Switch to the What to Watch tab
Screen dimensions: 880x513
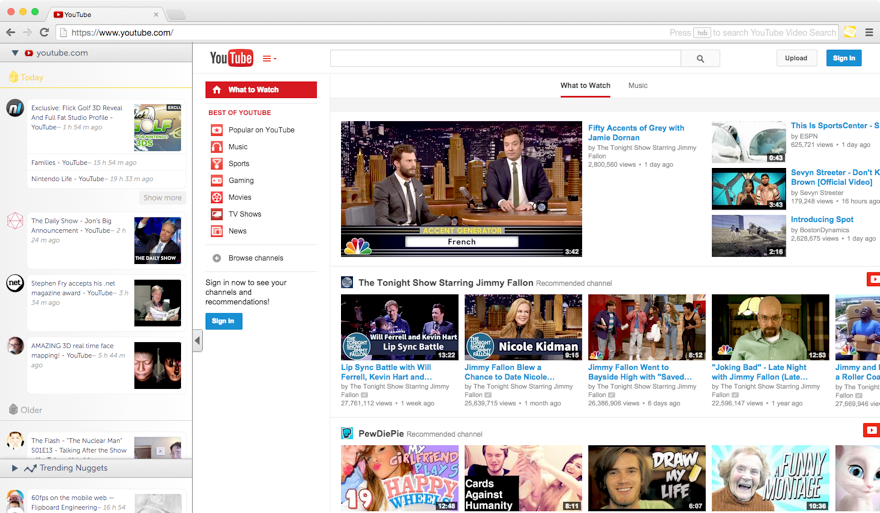[x=585, y=85]
